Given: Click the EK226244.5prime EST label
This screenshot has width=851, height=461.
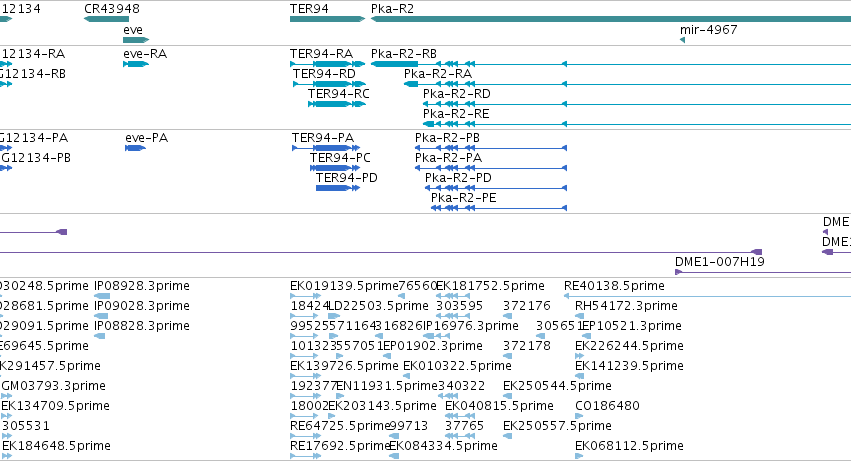Looking at the screenshot, I should (x=629, y=346).
